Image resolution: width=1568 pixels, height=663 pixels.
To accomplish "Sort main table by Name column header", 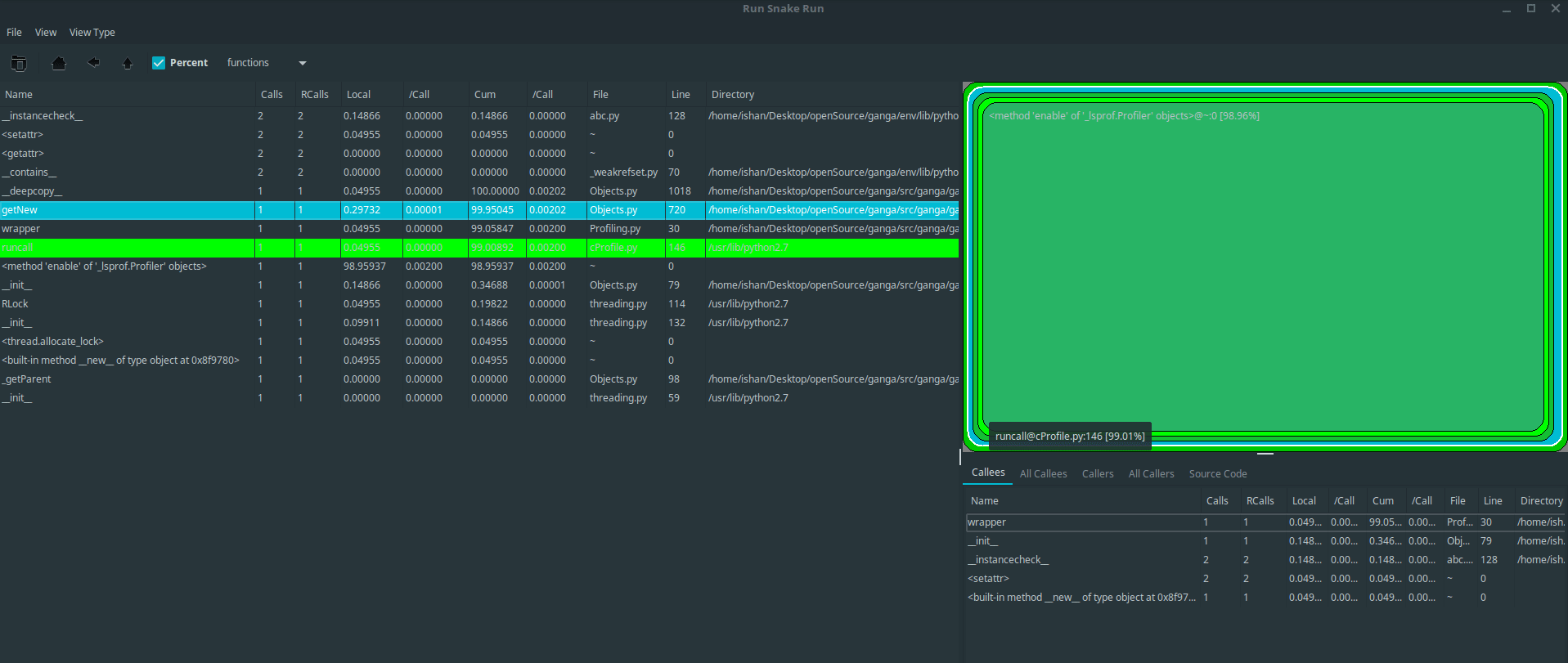I will 128,95.
